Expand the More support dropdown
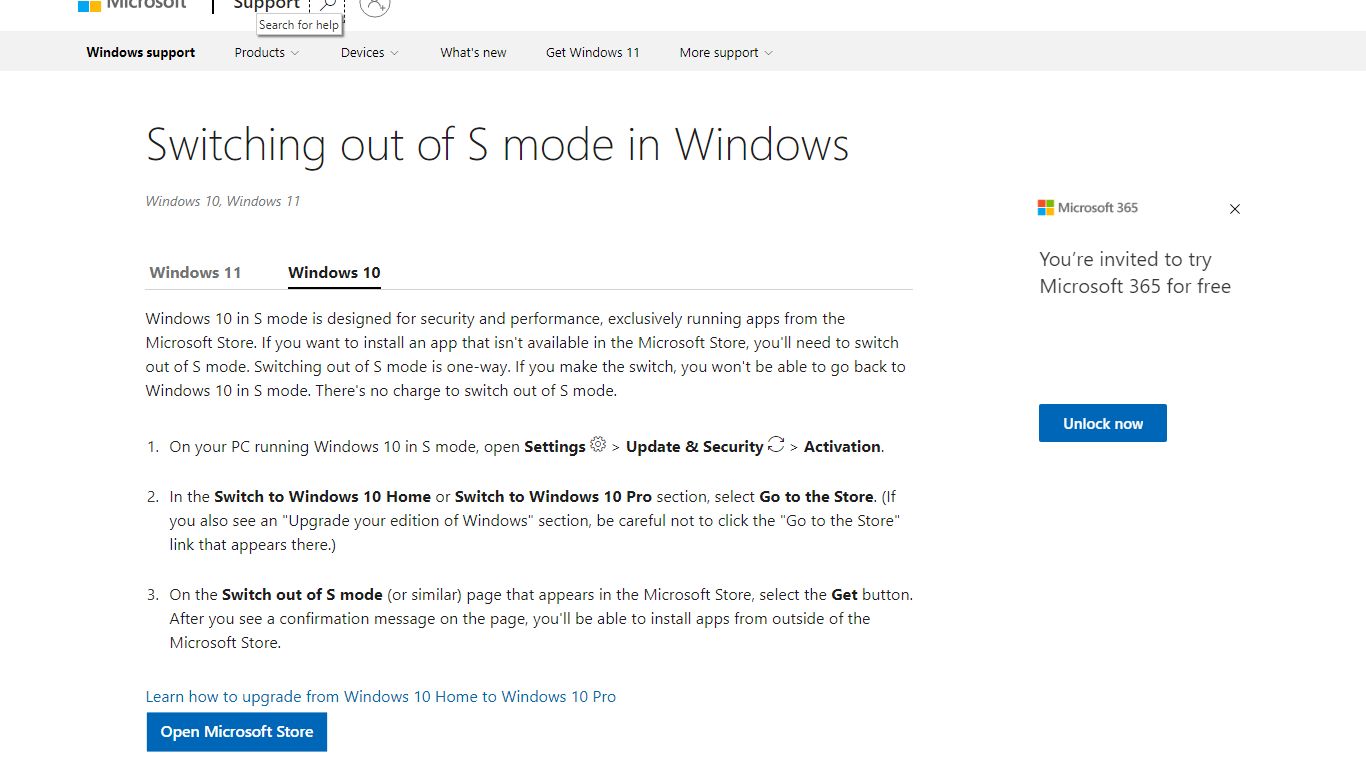Image resolution: width=1366 pixels, height=768 pixels. coord(726,53)
